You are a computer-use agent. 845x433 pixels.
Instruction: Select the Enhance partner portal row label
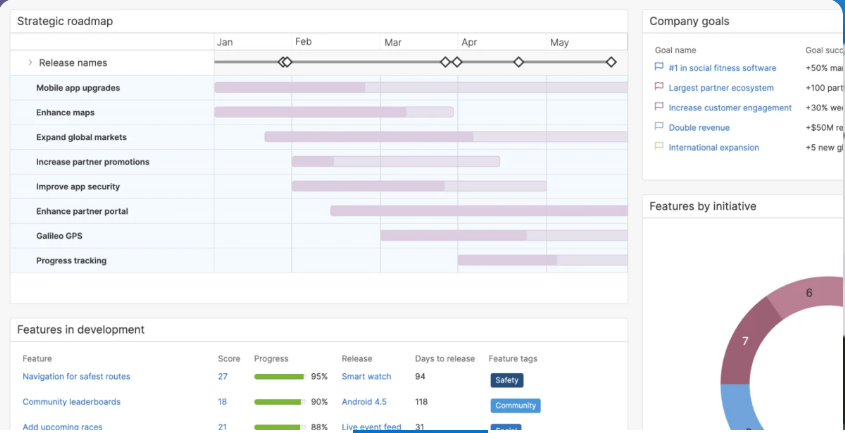click(82, 211)
